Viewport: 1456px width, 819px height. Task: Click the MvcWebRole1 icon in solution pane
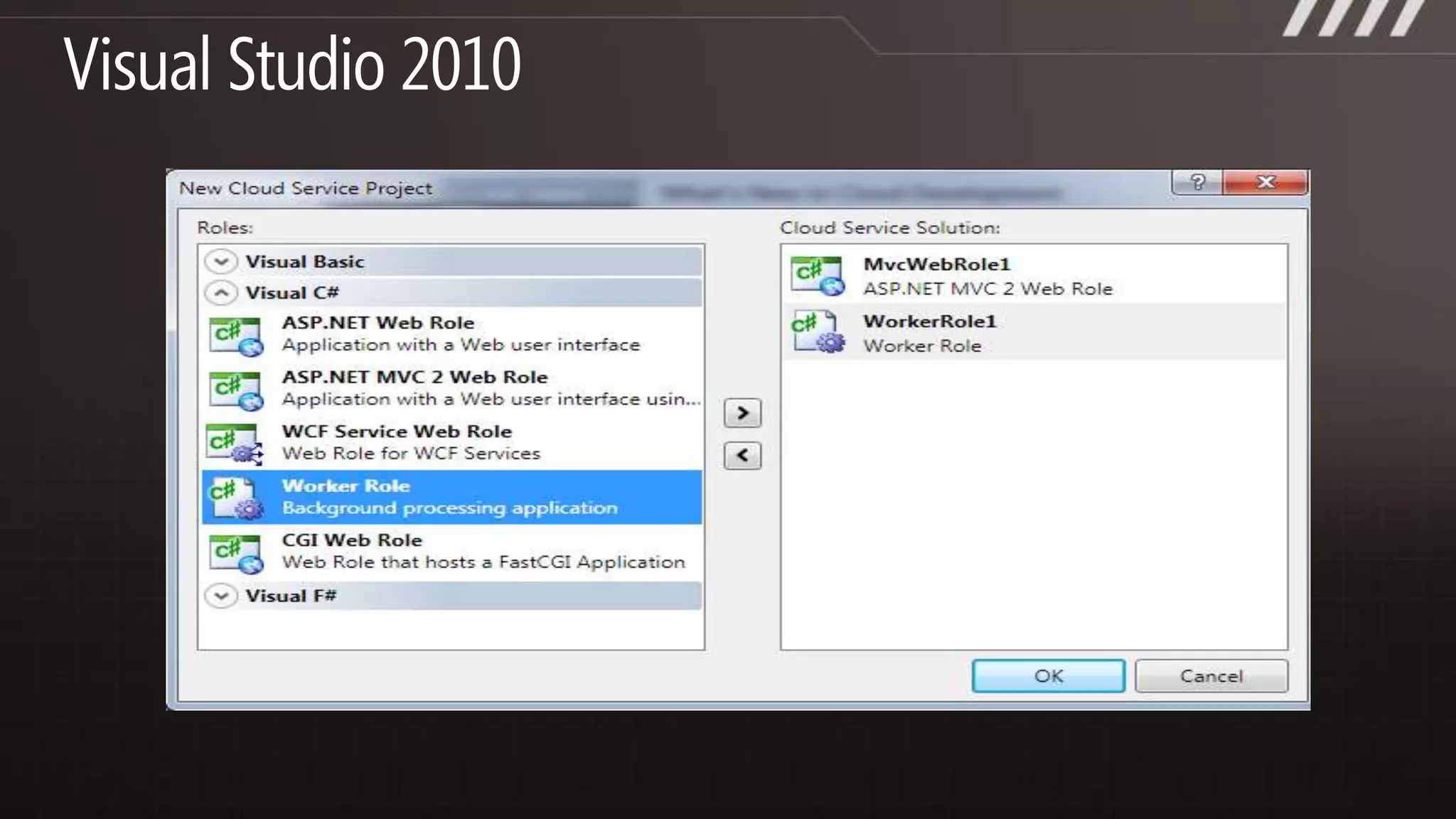click(818, 276)
